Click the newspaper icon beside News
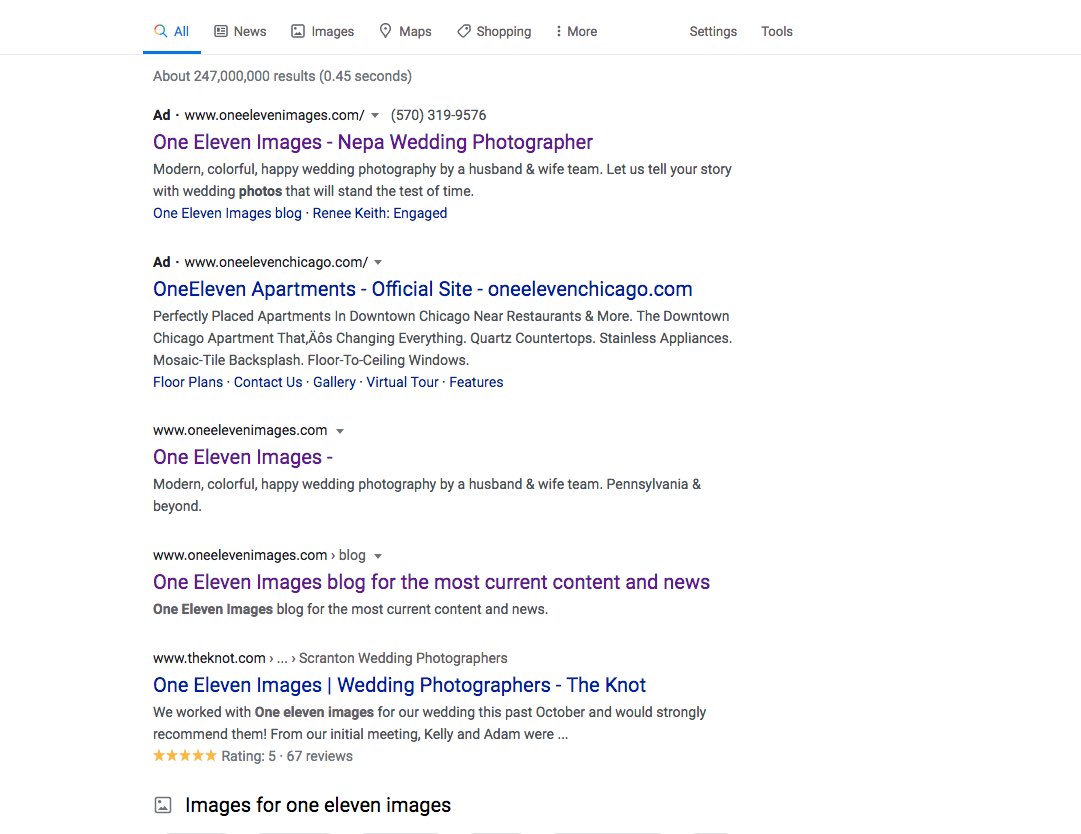 [221, 31]
